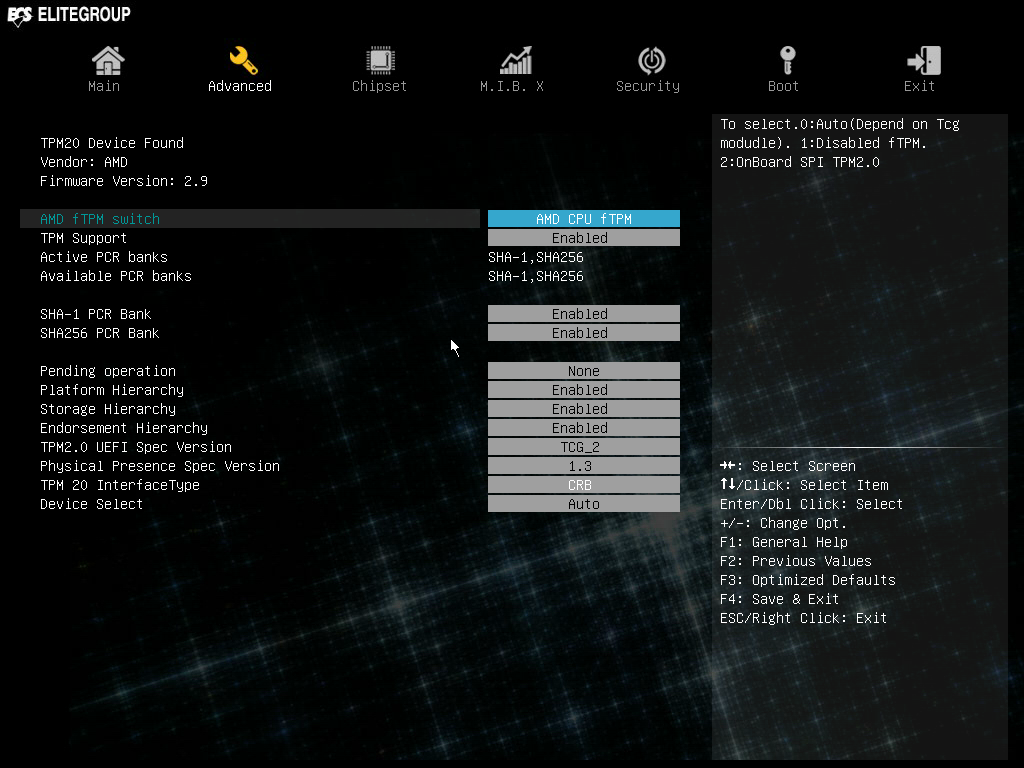
Task: Open the Chipset chip icon
Action: [x=380, y=61]
